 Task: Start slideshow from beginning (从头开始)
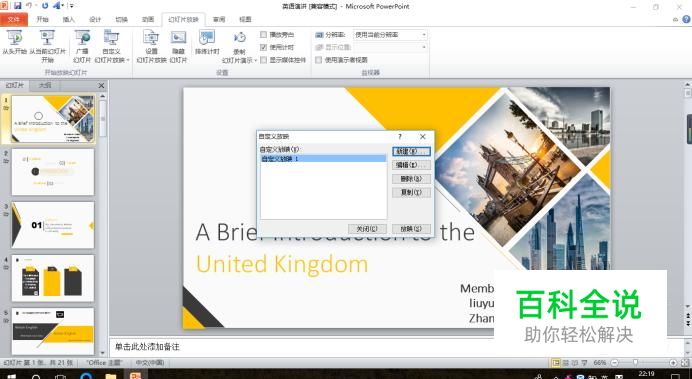[14, 42]
